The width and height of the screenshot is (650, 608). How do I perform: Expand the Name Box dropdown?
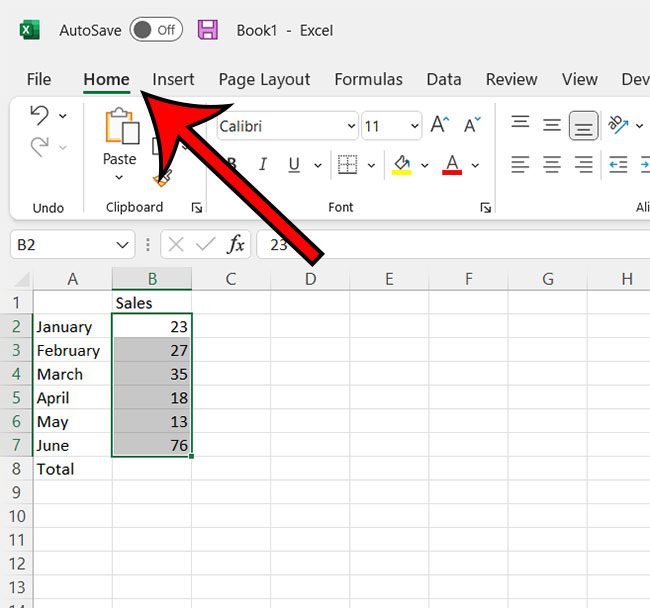pos(123,244)
